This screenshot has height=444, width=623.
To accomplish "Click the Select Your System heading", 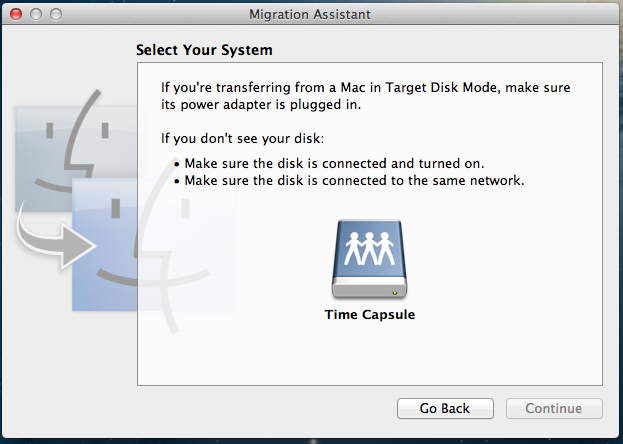I will pyautogui.click(x=204, y=49).
